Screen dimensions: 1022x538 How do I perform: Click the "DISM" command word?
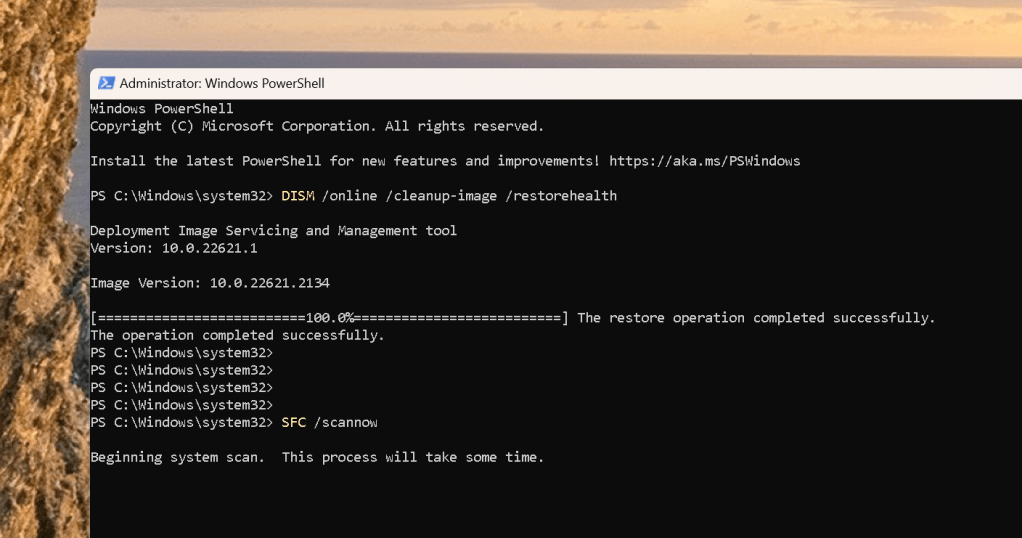tap(298, 196)
